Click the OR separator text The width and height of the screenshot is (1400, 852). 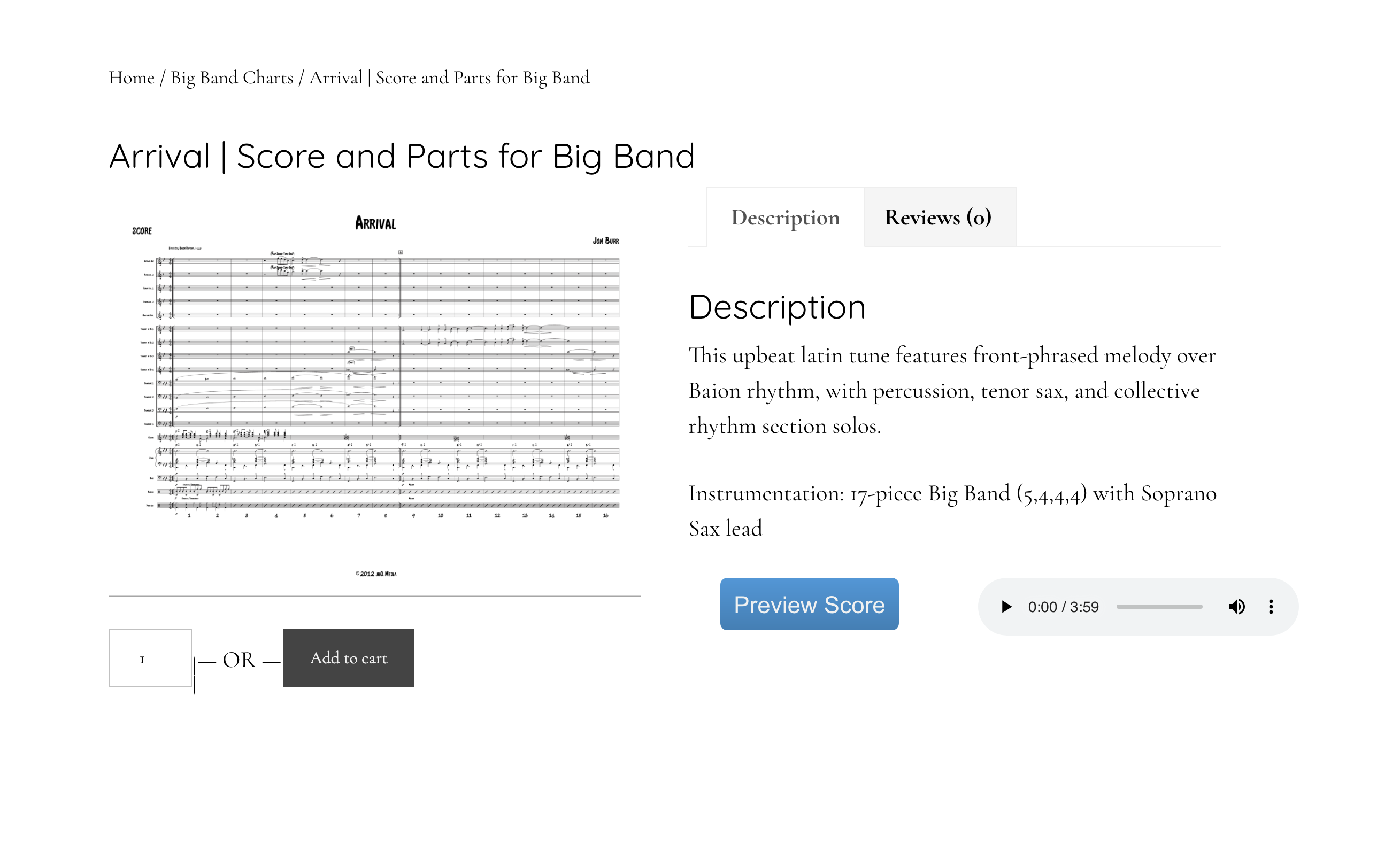pyautogui.click(x=239, y=660)
